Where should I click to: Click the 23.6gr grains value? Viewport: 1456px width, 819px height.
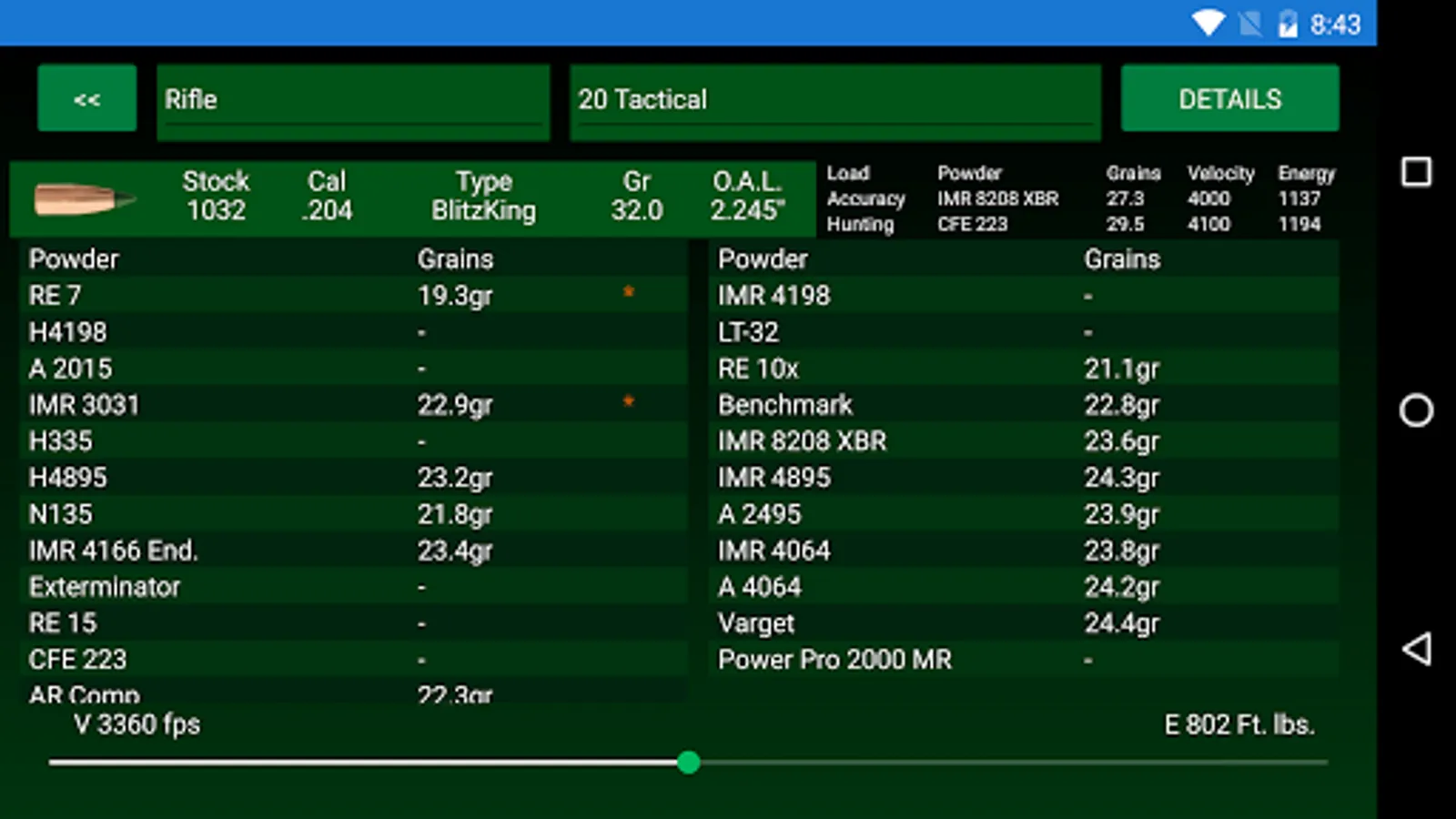click(x=1122, y=441)
